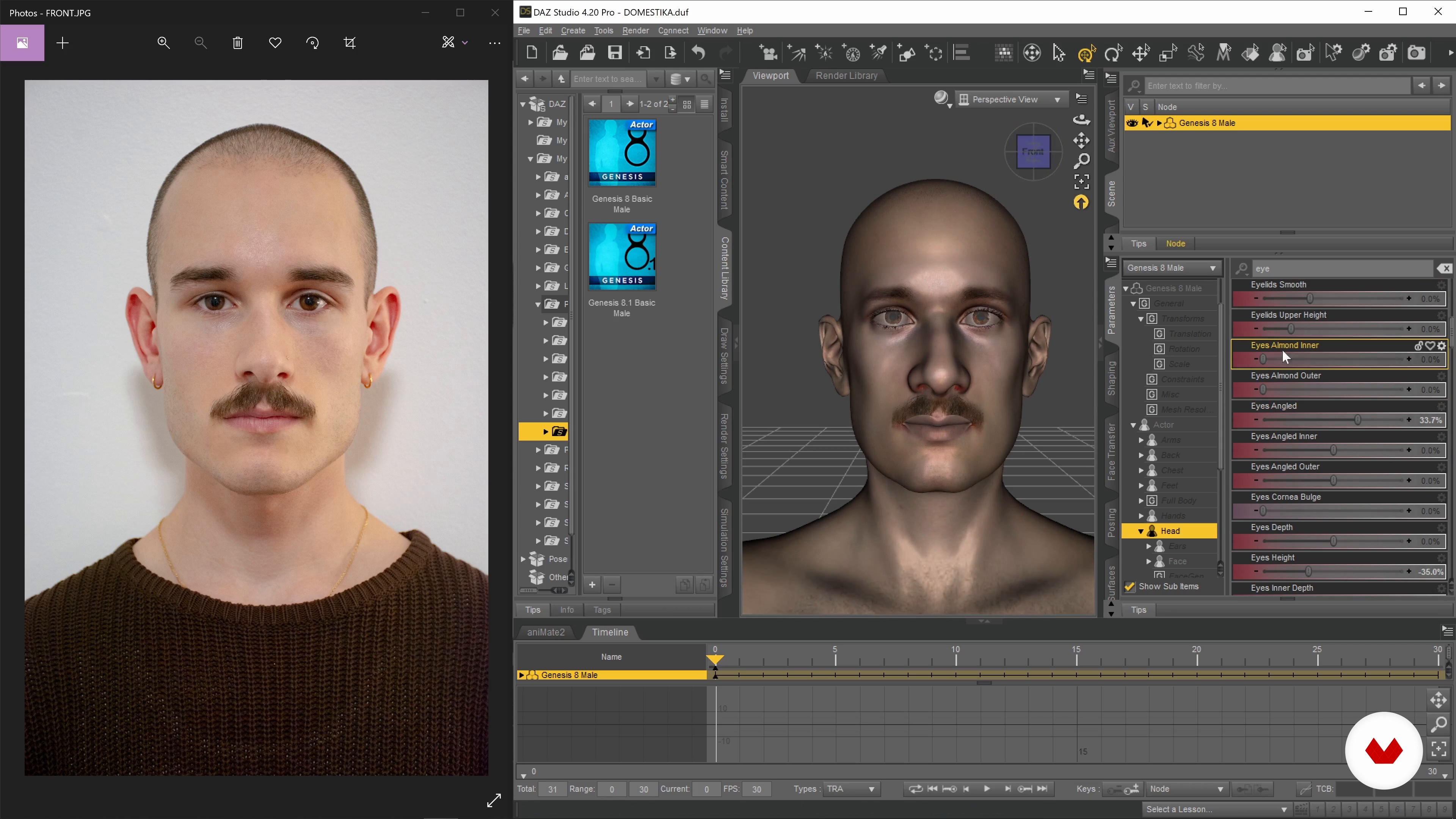Expand the Pose folder in content library

523,560
